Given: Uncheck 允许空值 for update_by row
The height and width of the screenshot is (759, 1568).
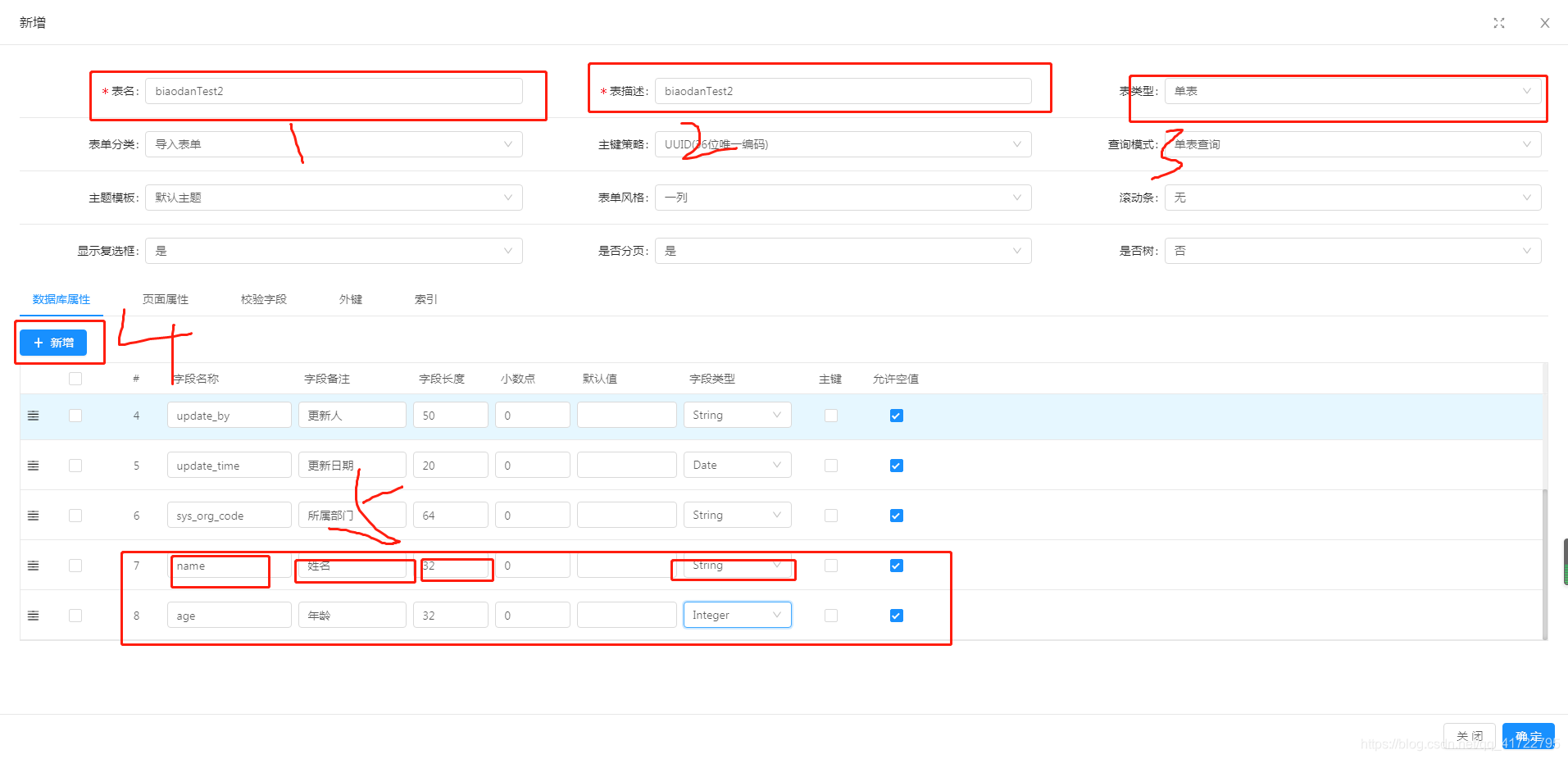Looking at the screenshot, I should point(897,416).
